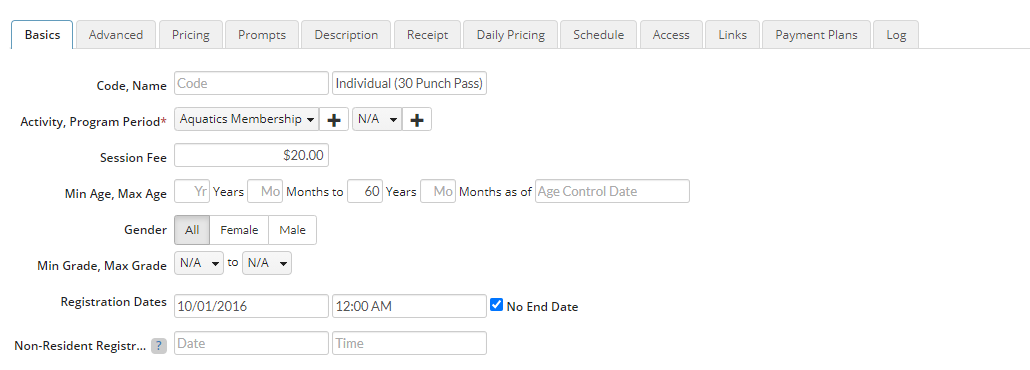Click the Min Age, Max Age label

[x=116, y=194]
